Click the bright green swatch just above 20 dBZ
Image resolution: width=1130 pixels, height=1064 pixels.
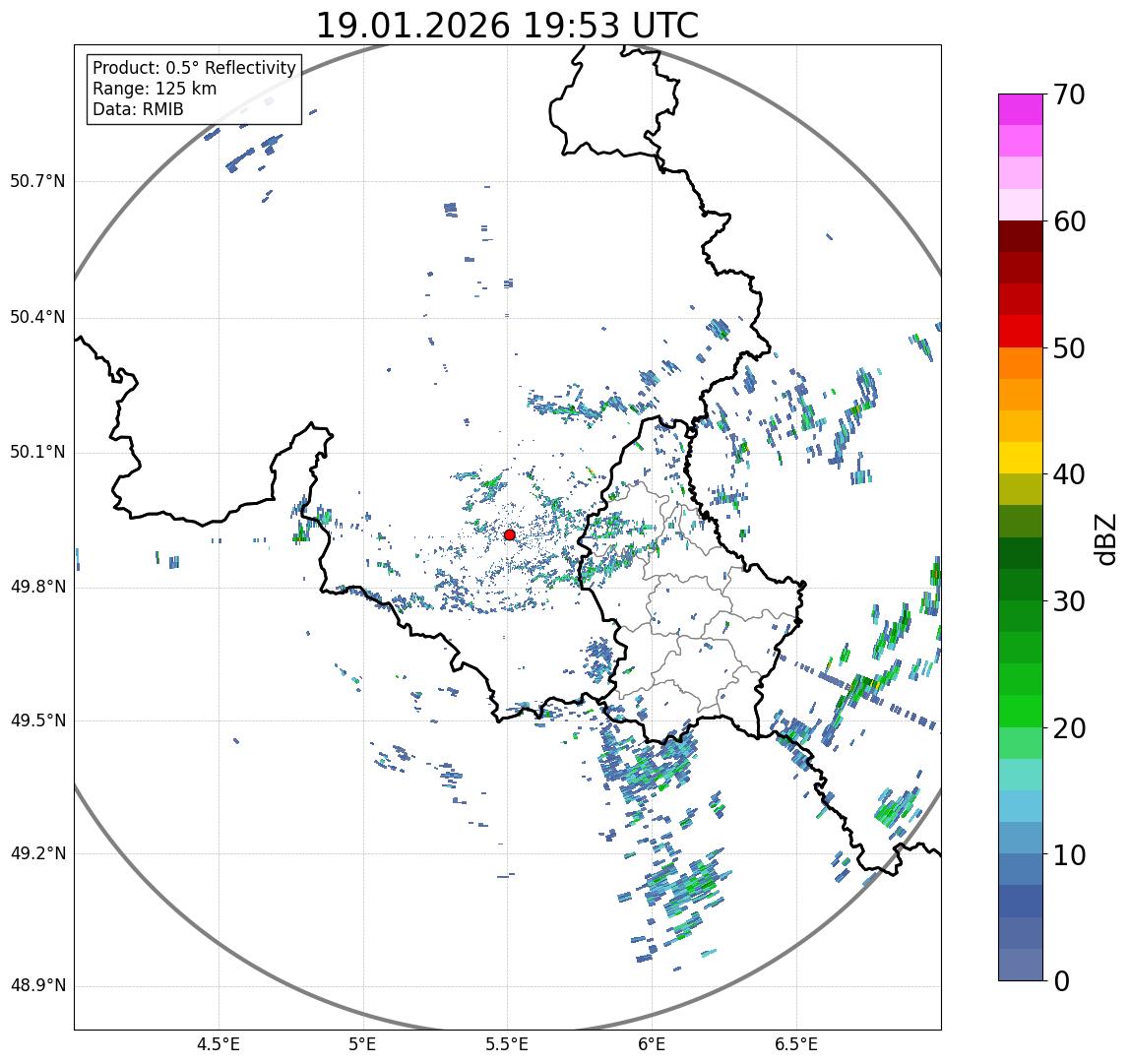(x=1021, y=712)
